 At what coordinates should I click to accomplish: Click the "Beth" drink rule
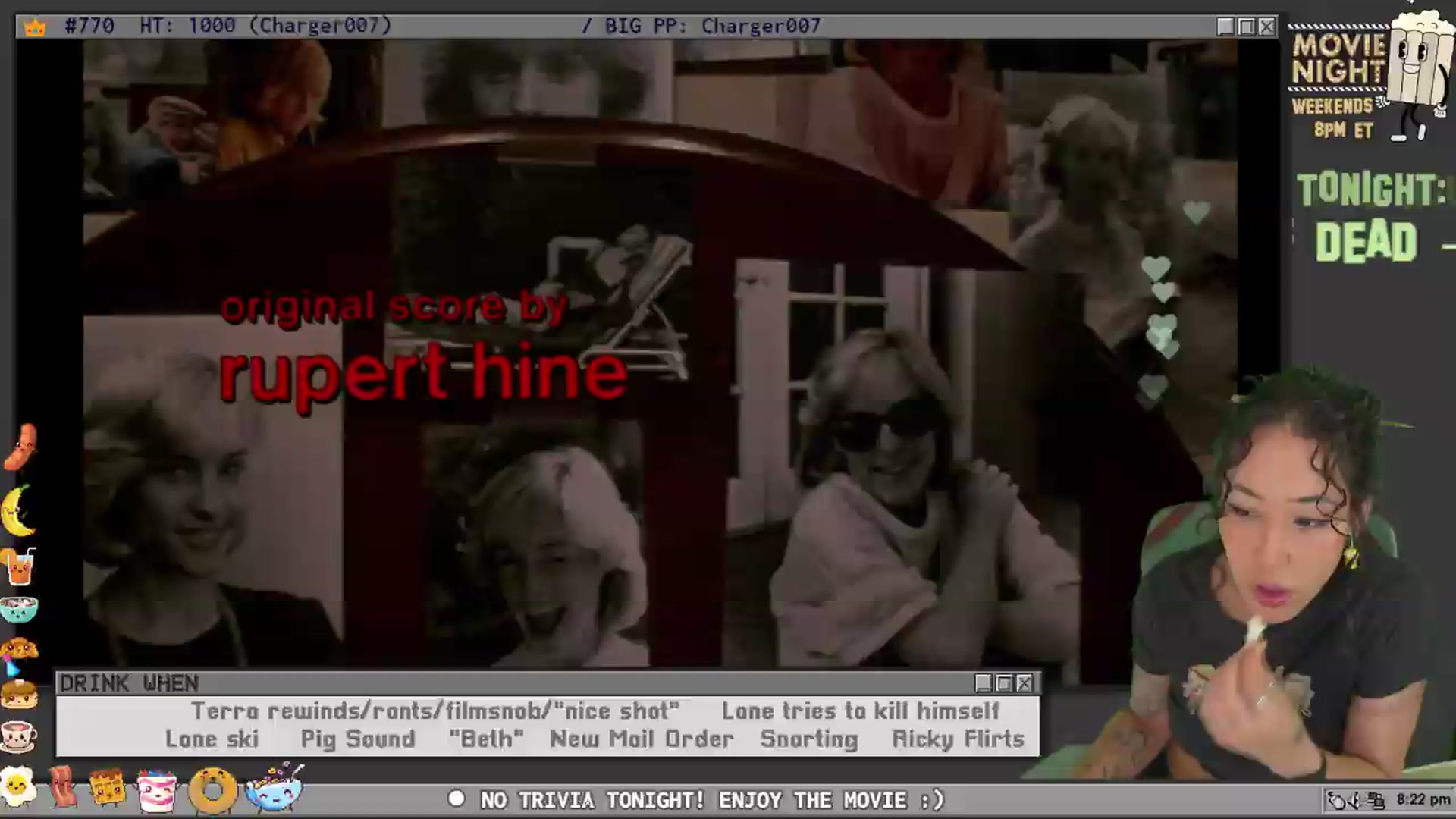pyautogui.click(x=486, y=739)
